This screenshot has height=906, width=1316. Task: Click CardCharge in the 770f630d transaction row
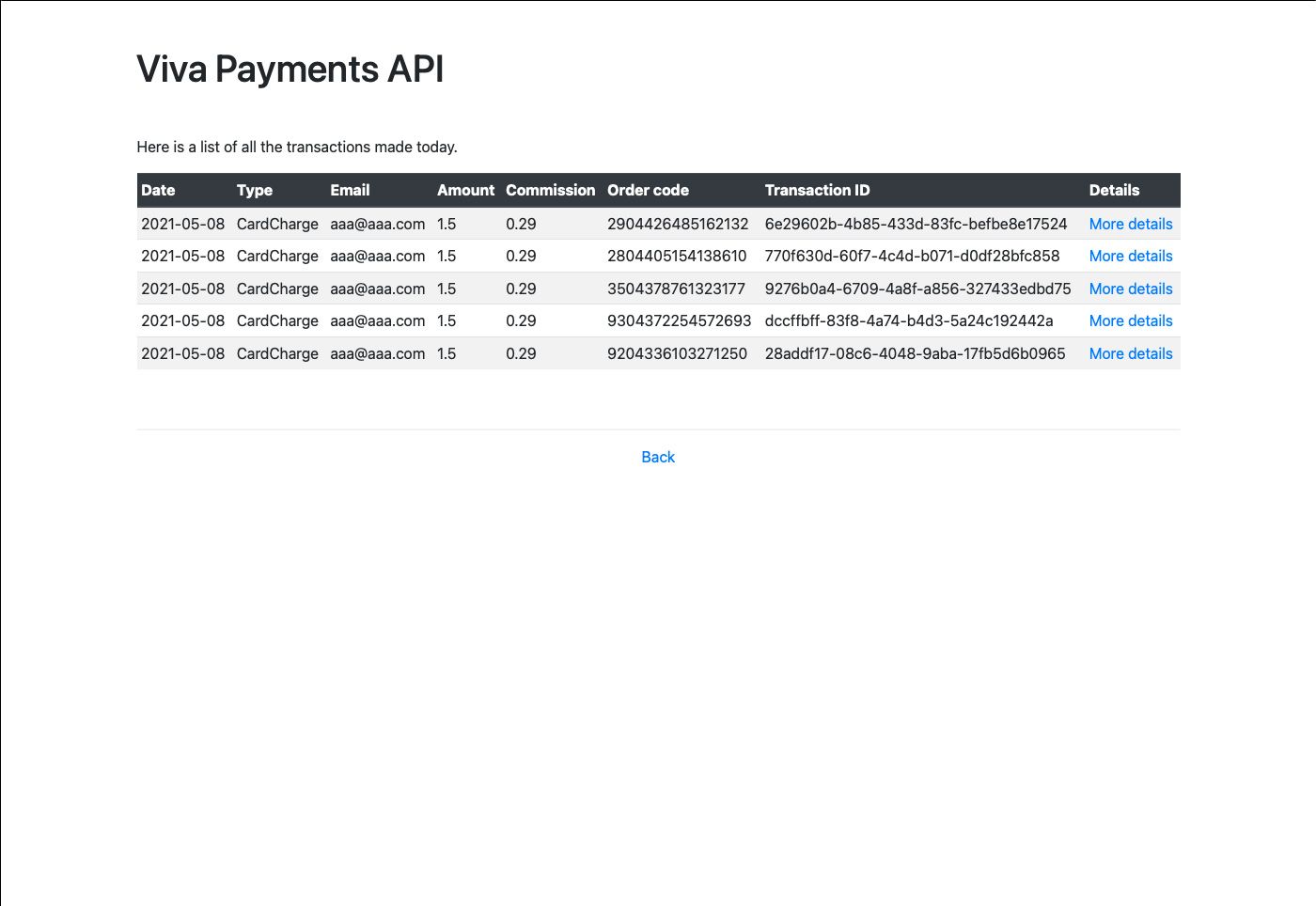277,256
